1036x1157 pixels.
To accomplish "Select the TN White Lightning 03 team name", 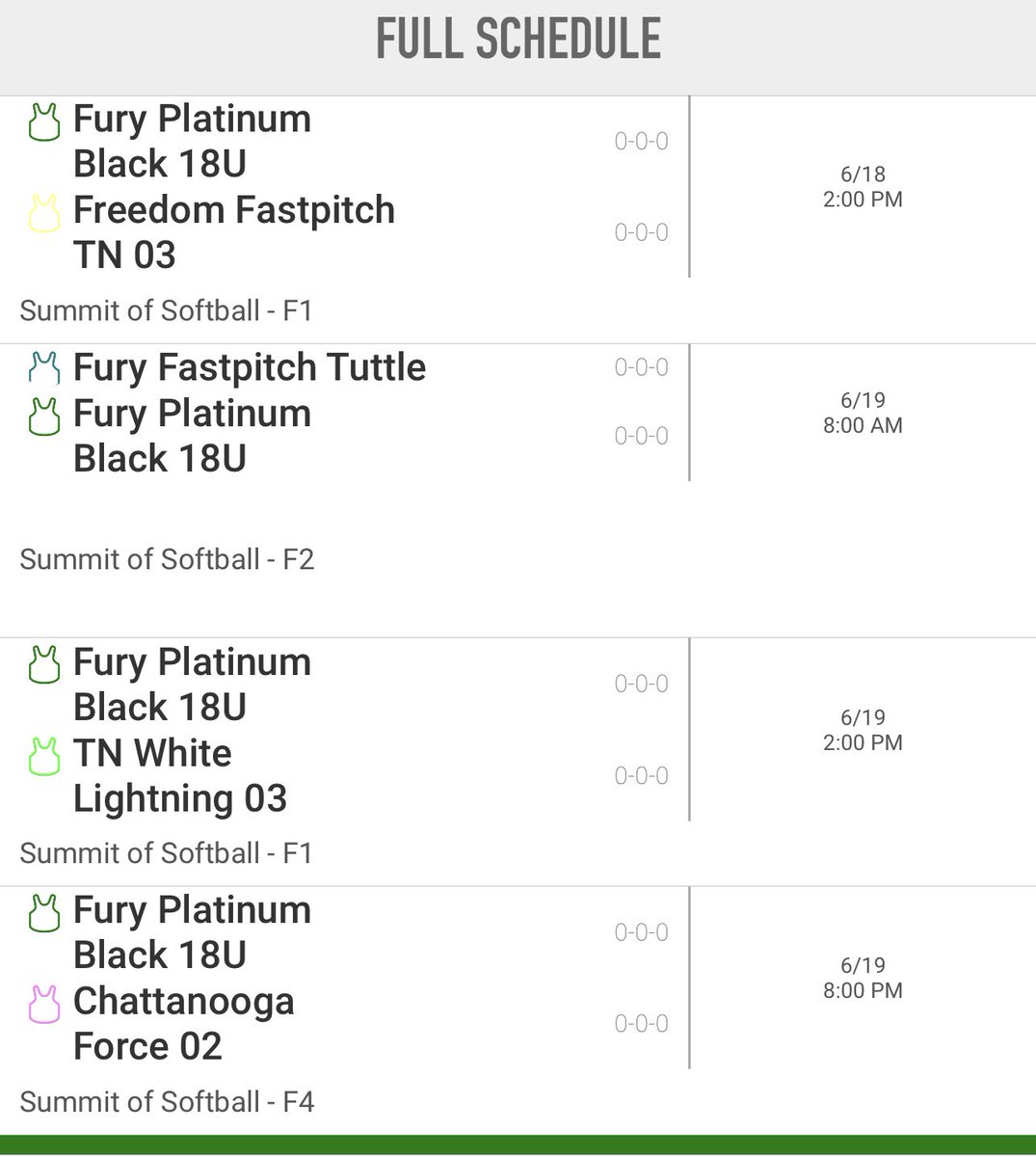I will point(180,776).
